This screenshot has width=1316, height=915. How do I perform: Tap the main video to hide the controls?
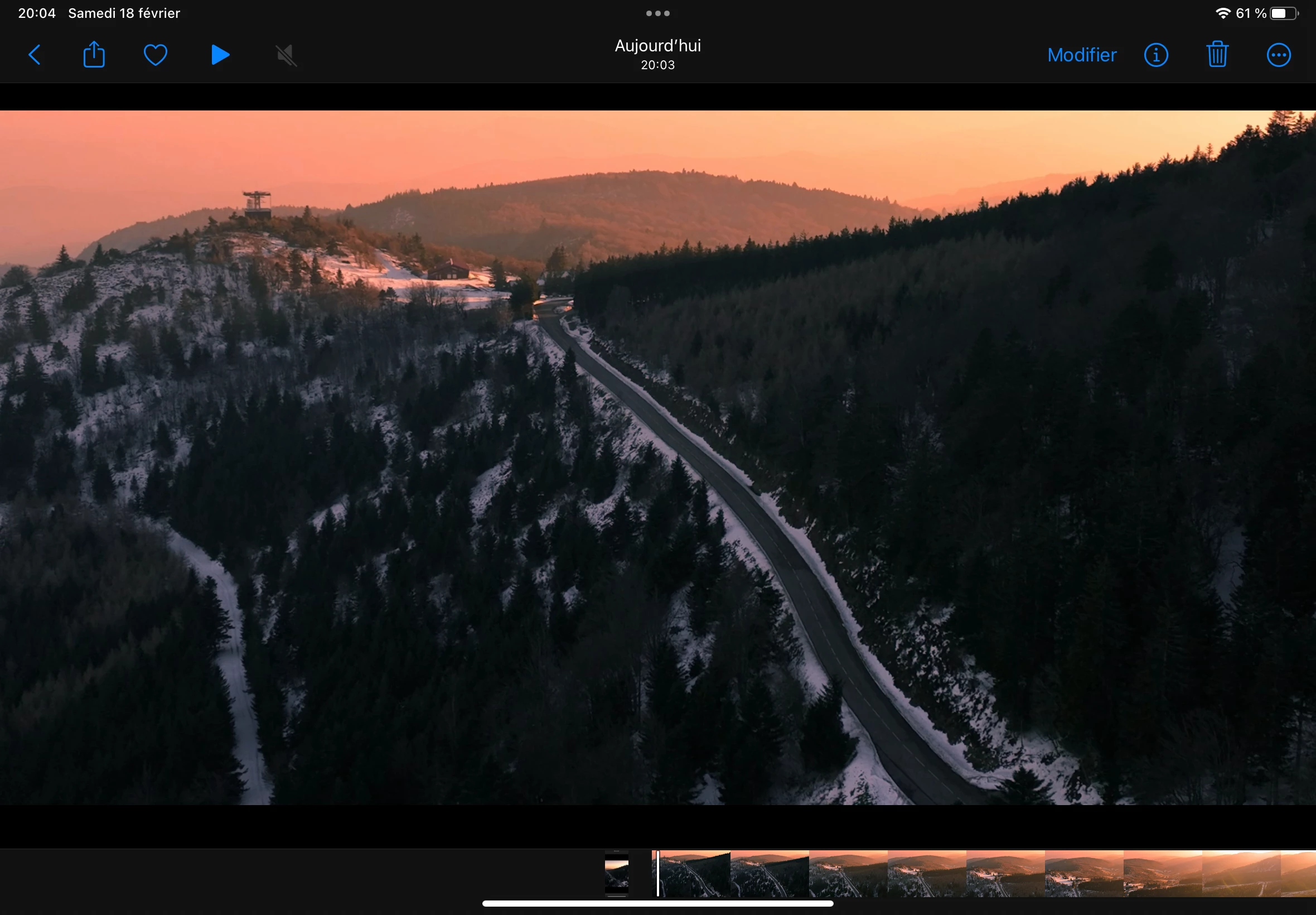click(657, 458)
